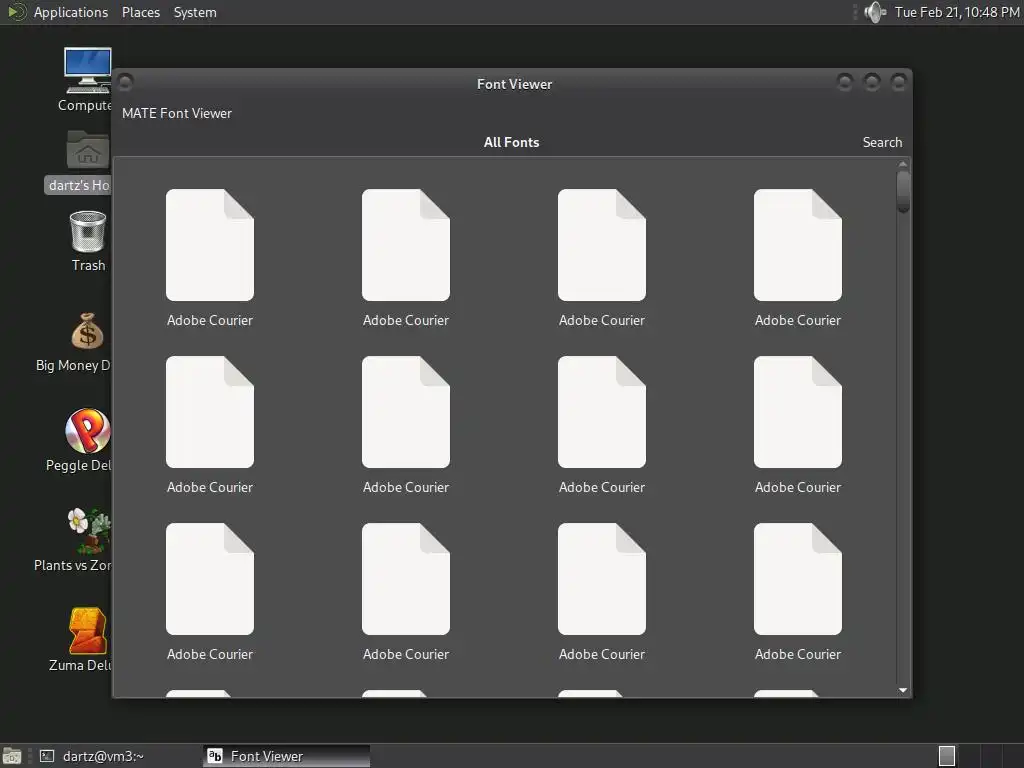1024x768 pixels.
Task: Click the All Fonts heading
Action: [x=511, y=142]
